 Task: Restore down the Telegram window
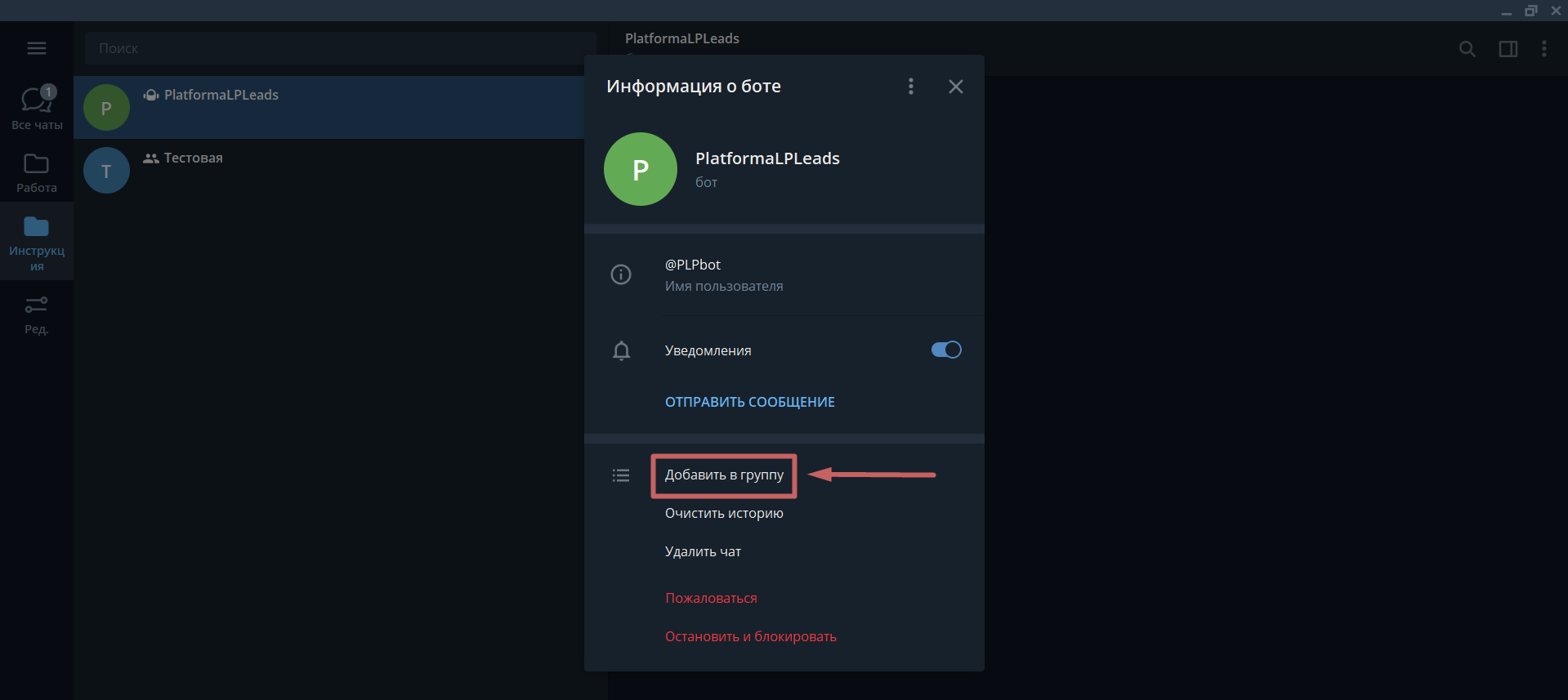click(x=1531, y=11)
